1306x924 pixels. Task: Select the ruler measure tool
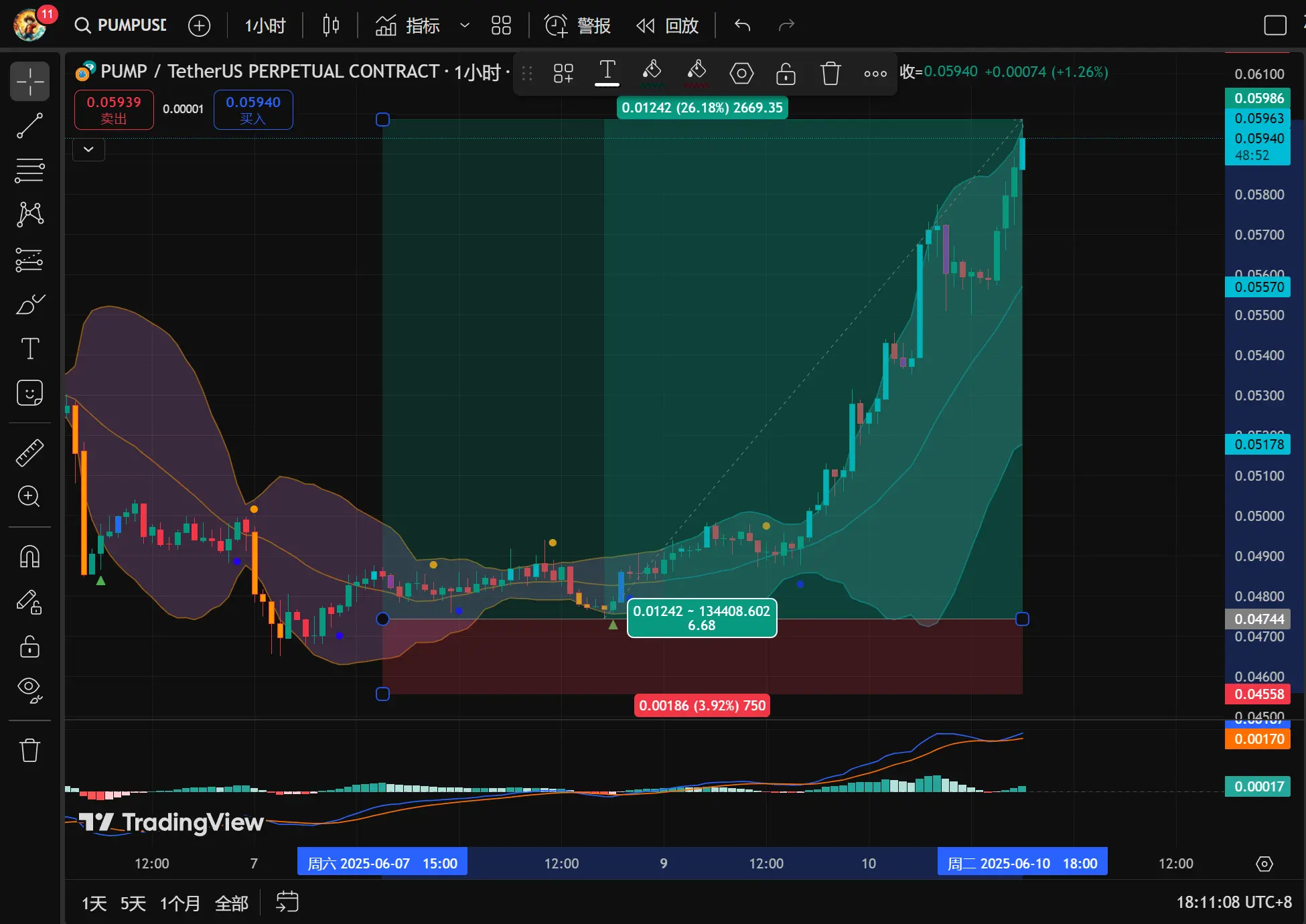point(30,453)
